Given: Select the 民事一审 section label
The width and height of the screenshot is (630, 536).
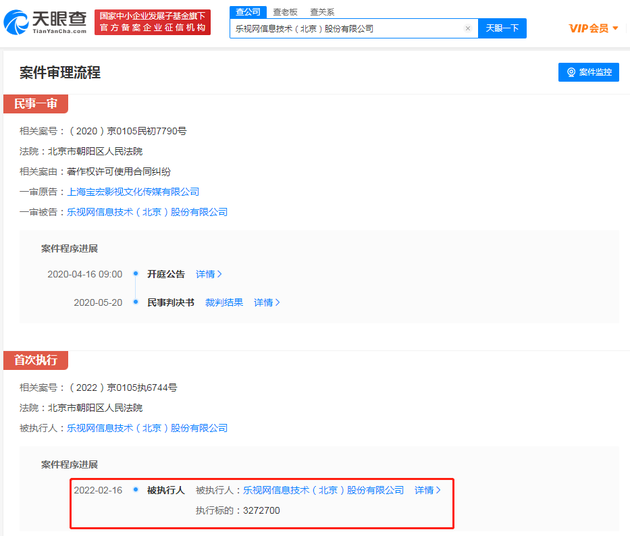Looking at the screenshot, I should pos(36,104).
